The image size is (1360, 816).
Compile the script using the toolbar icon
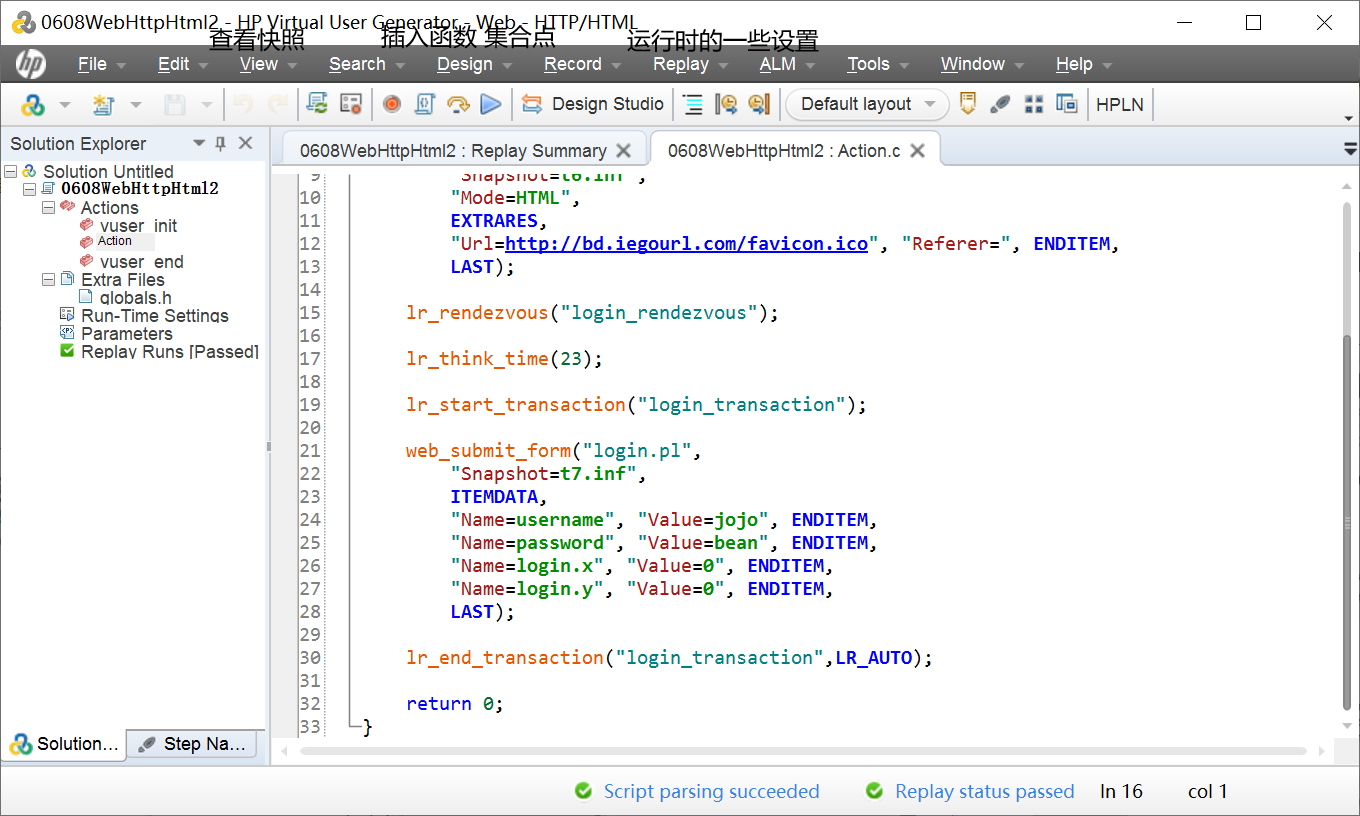(425, 104)
